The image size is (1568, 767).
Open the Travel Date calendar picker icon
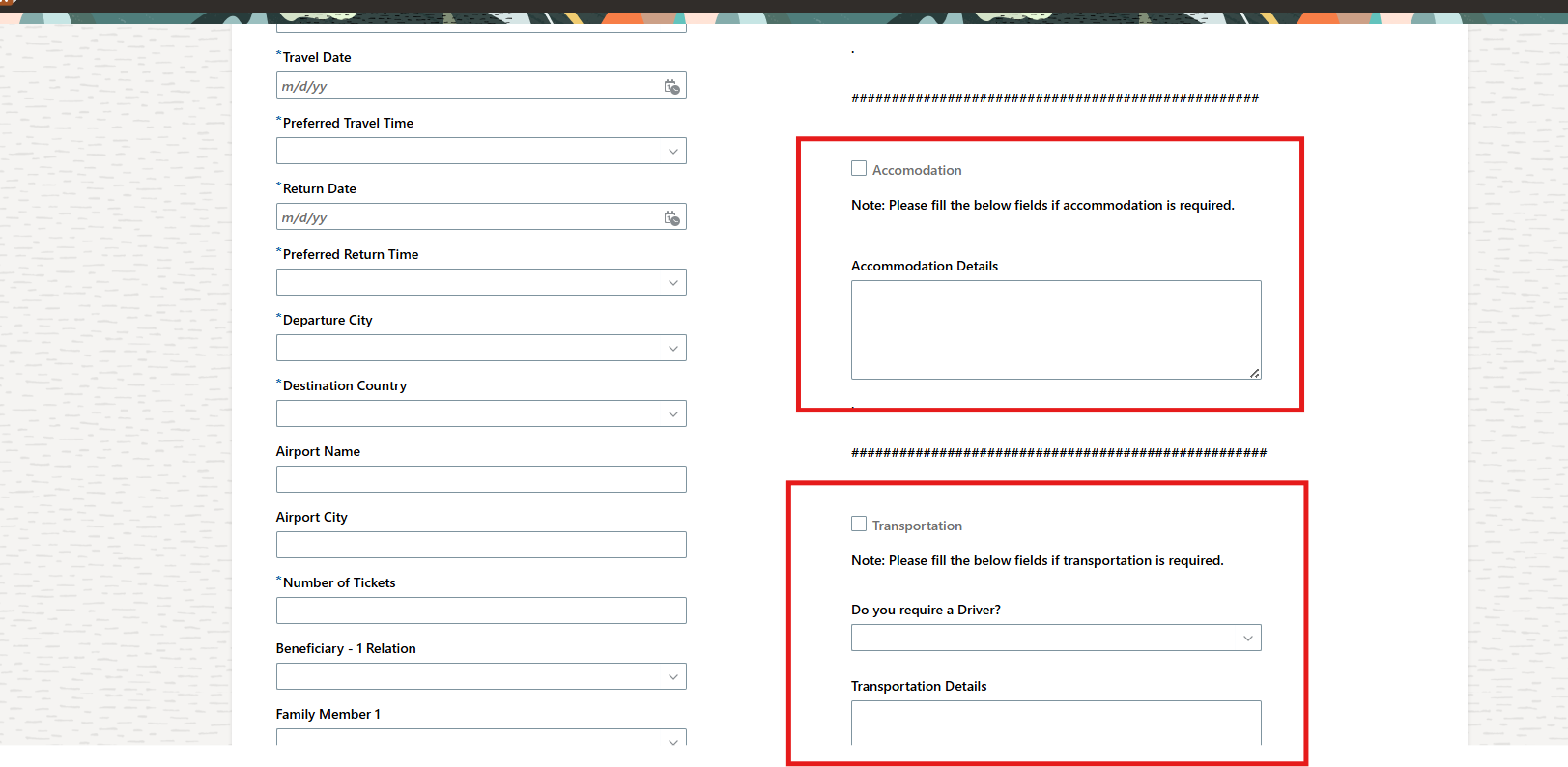[672, 87]
